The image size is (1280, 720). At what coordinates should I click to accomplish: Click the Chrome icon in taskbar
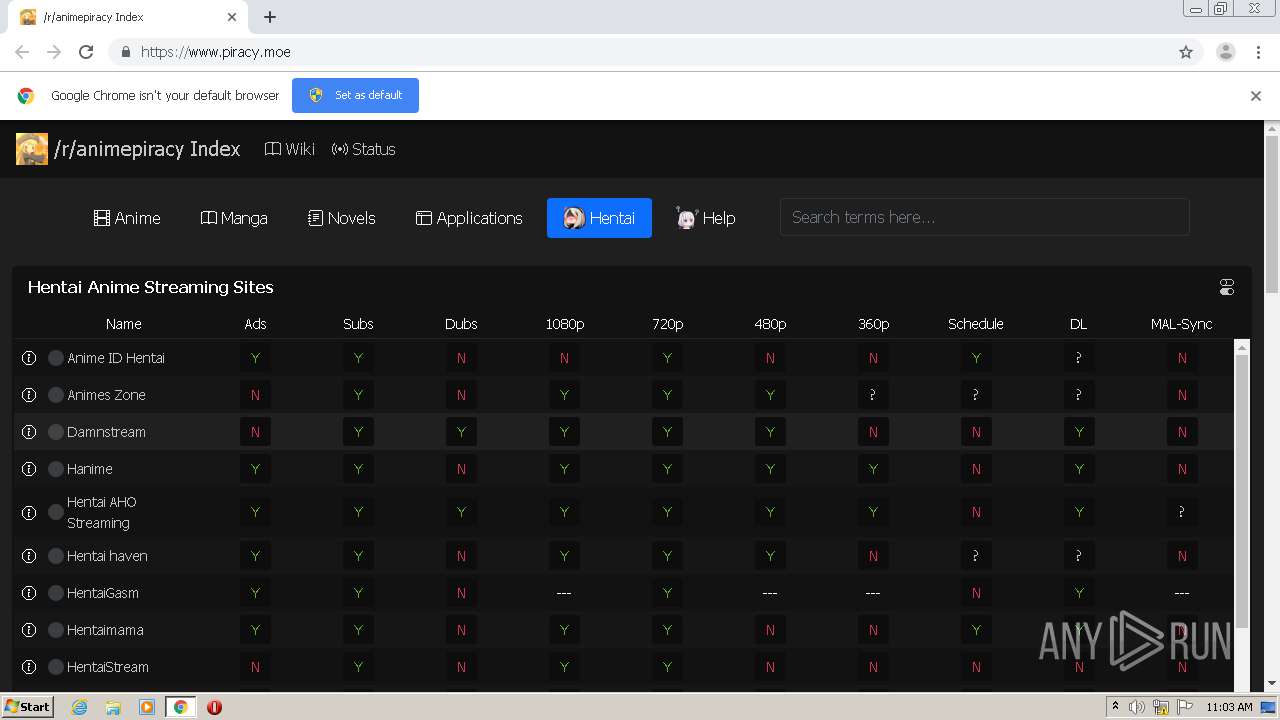tap(180, 707)
